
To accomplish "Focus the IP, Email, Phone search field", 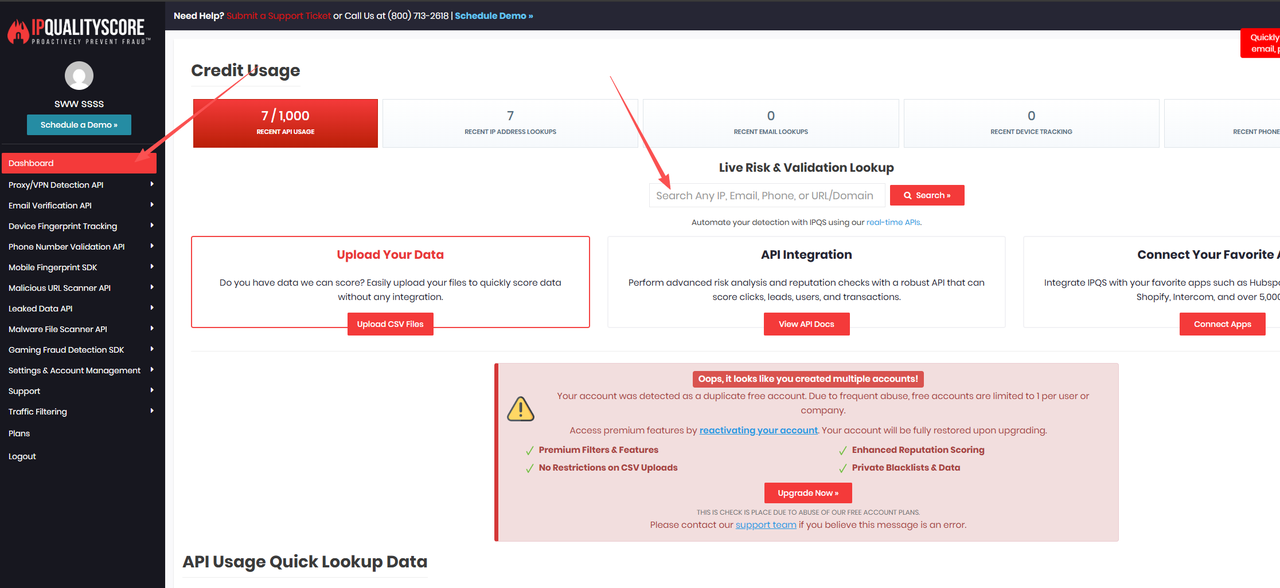I will pos(765,196).
